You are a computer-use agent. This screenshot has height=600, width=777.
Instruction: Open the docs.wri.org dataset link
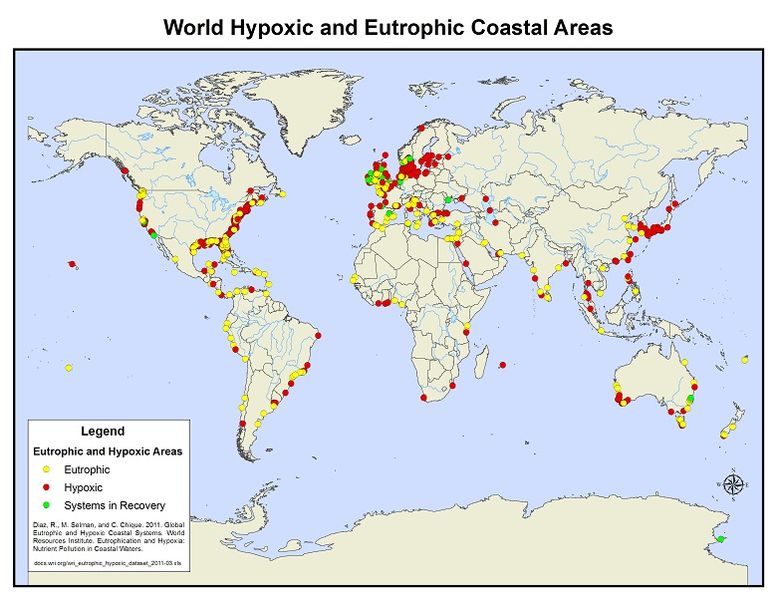(108, 563)
